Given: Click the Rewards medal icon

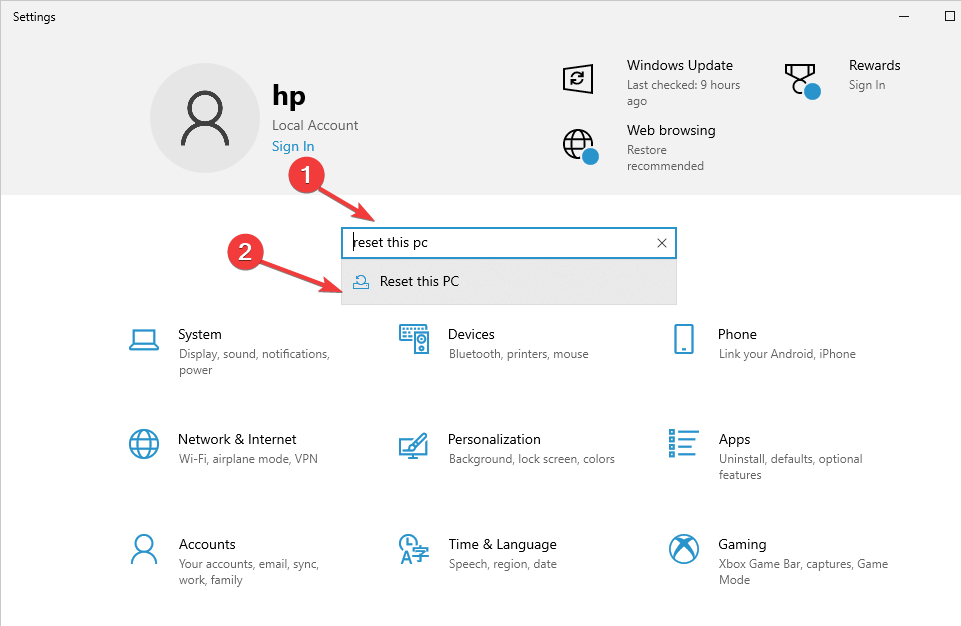Looking at the screenshot, I should coord(802,81).
